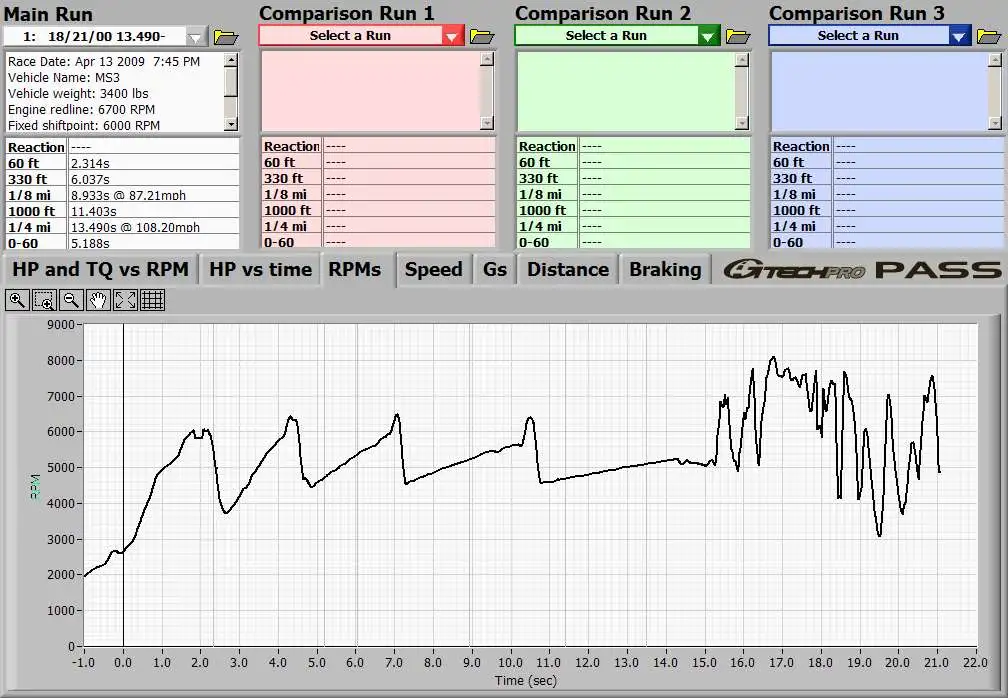This screenshot has height=698, width=1008.
Task: Open folder icon for Comparison Run 2
Action: [737, 36]
